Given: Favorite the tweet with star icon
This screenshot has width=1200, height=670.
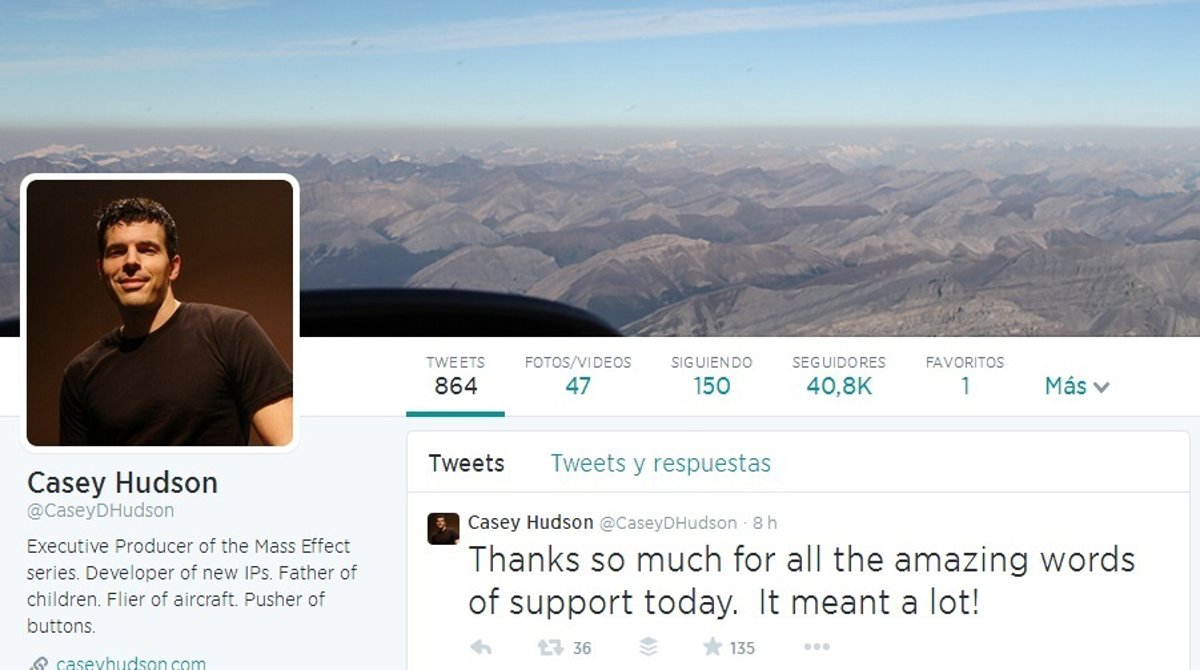Looking at the screenshot, I should point(712,647).
